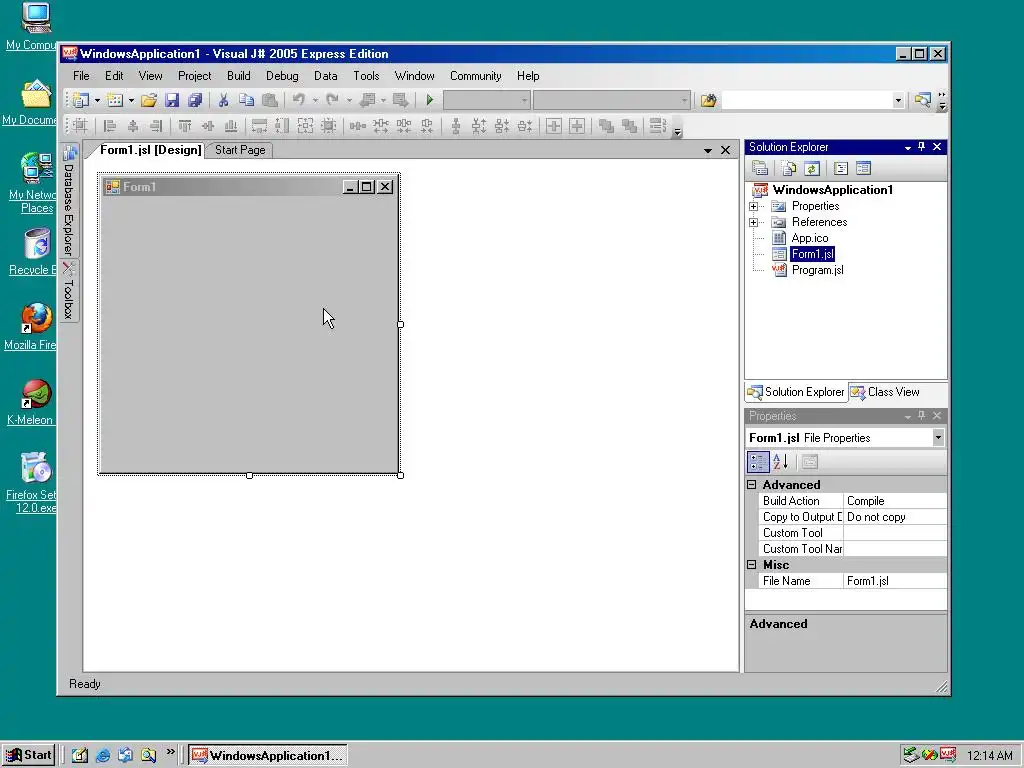Open the File menu
Image resolution: width=1024 pixels, height=768 pixels.
[x=81, y=76]
